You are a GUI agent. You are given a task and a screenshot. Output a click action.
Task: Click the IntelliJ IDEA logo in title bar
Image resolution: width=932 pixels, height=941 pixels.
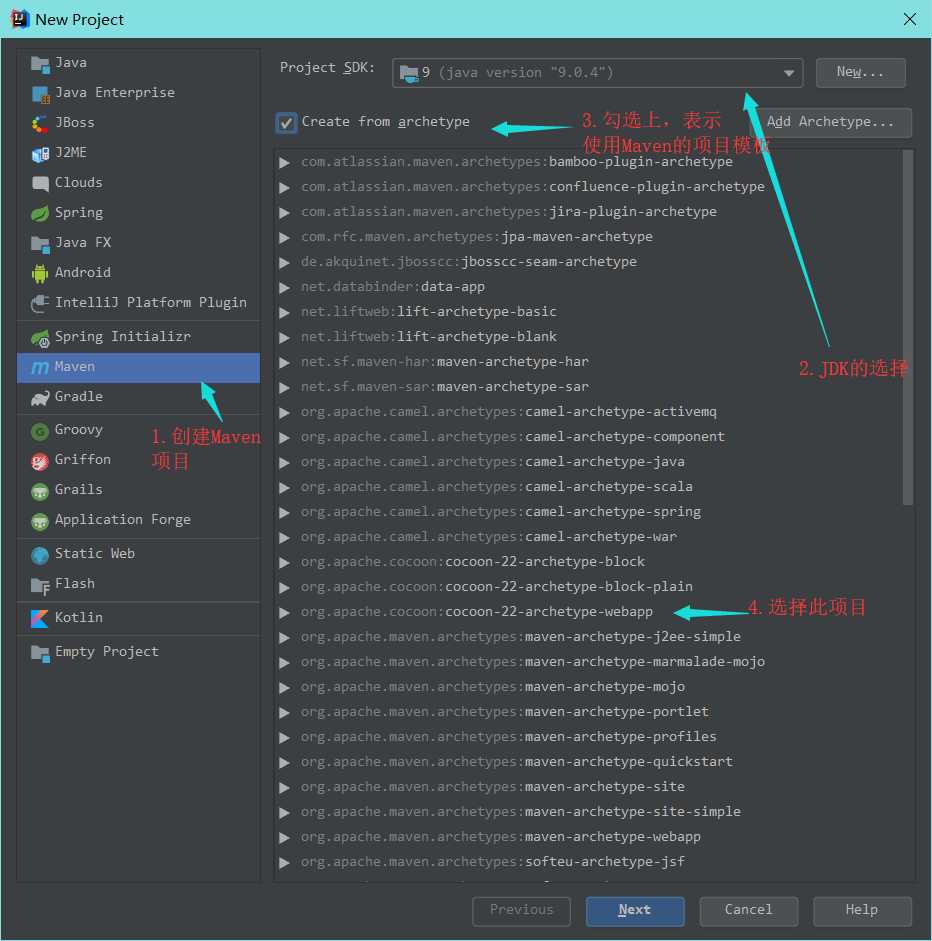(19, 19)
